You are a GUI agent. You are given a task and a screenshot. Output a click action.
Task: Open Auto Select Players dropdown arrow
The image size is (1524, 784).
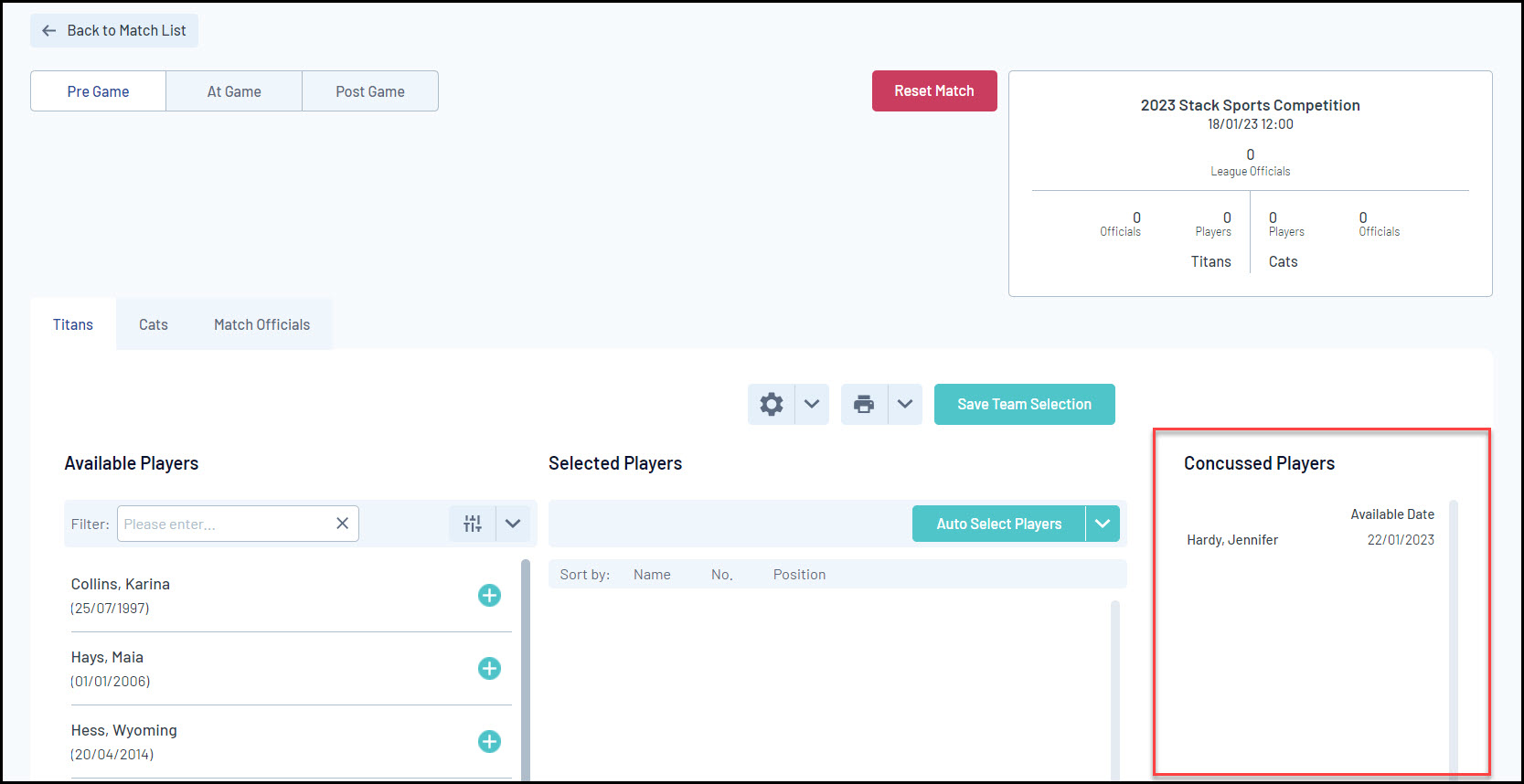pyautogui.click(x=1103, y=524)
